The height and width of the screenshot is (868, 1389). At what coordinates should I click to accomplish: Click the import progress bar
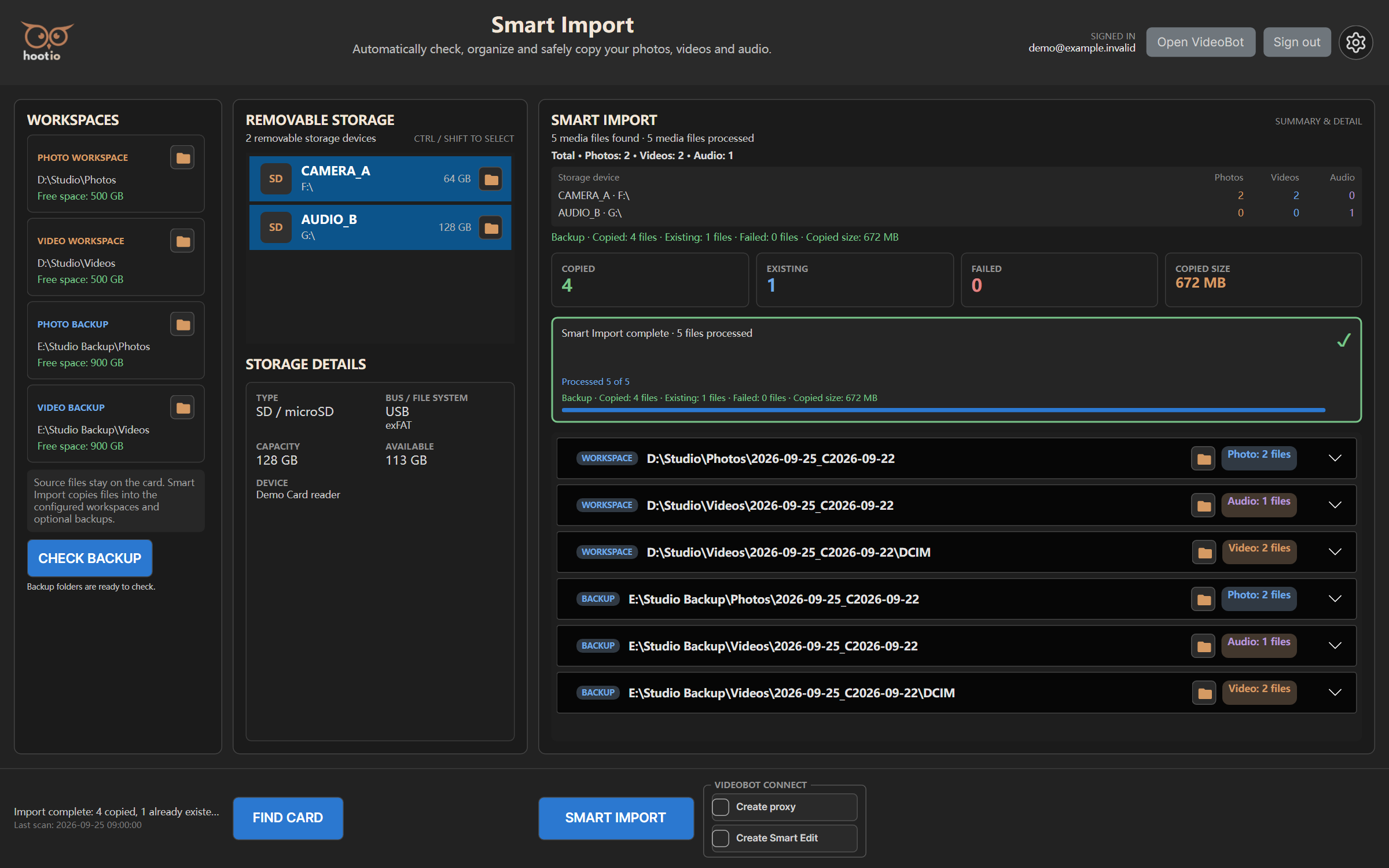943,410
